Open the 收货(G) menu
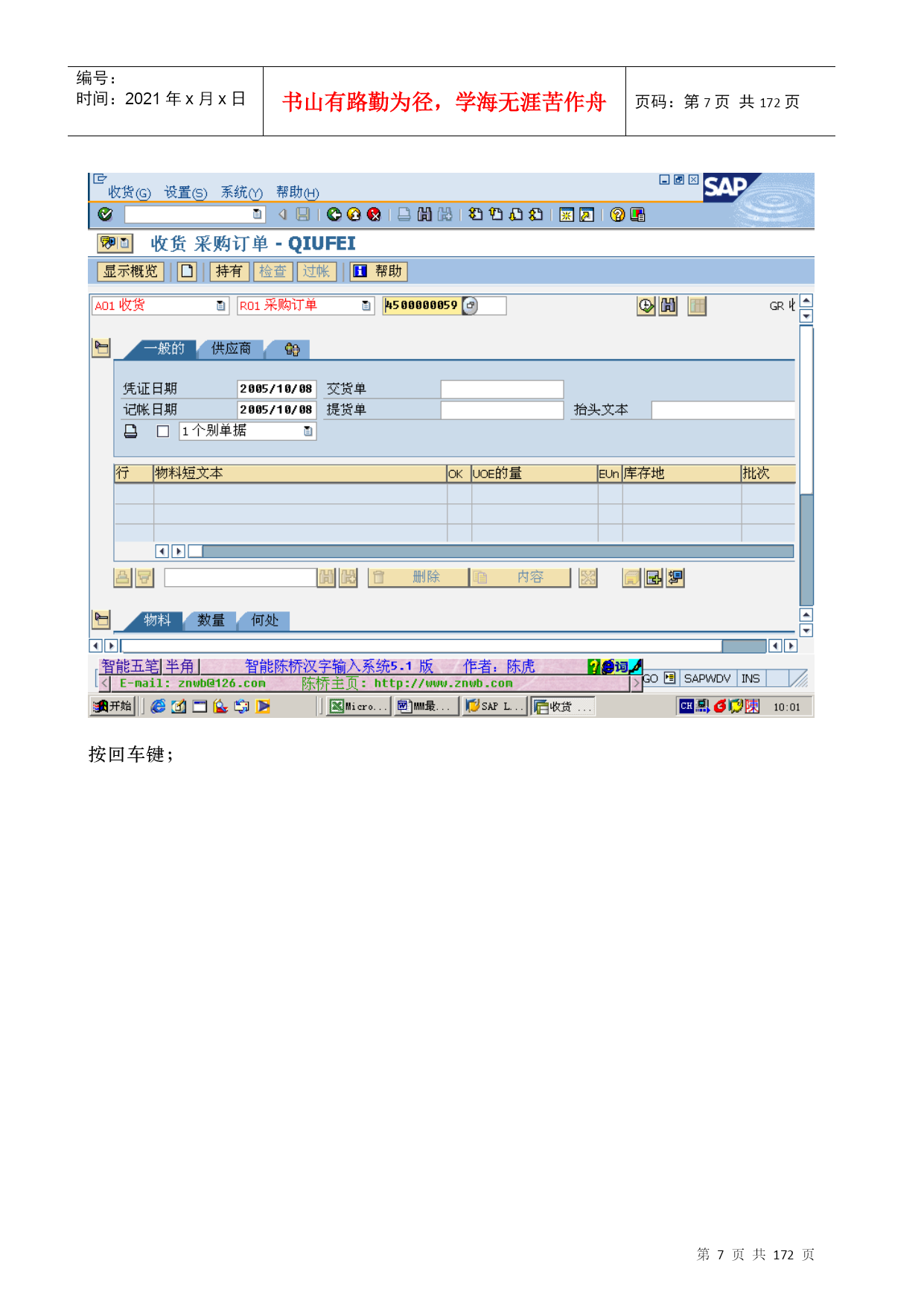The image size is (924, 1307). [x=129, y=192]
